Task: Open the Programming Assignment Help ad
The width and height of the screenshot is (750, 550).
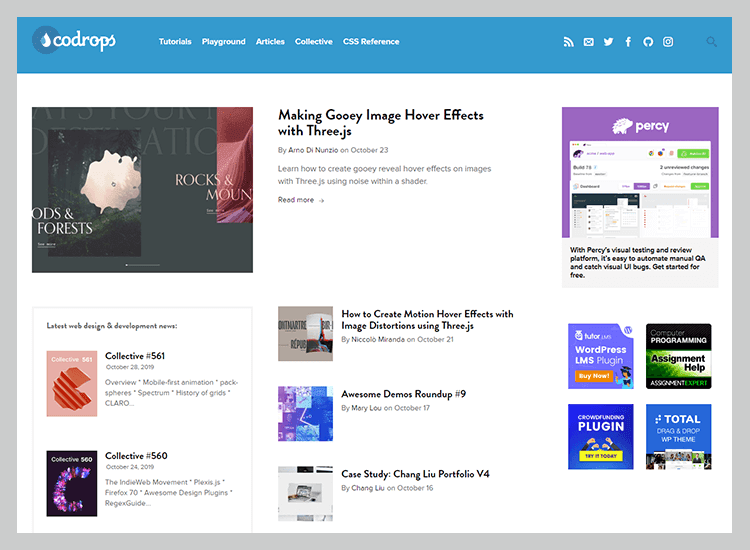Action: point(678,356)
